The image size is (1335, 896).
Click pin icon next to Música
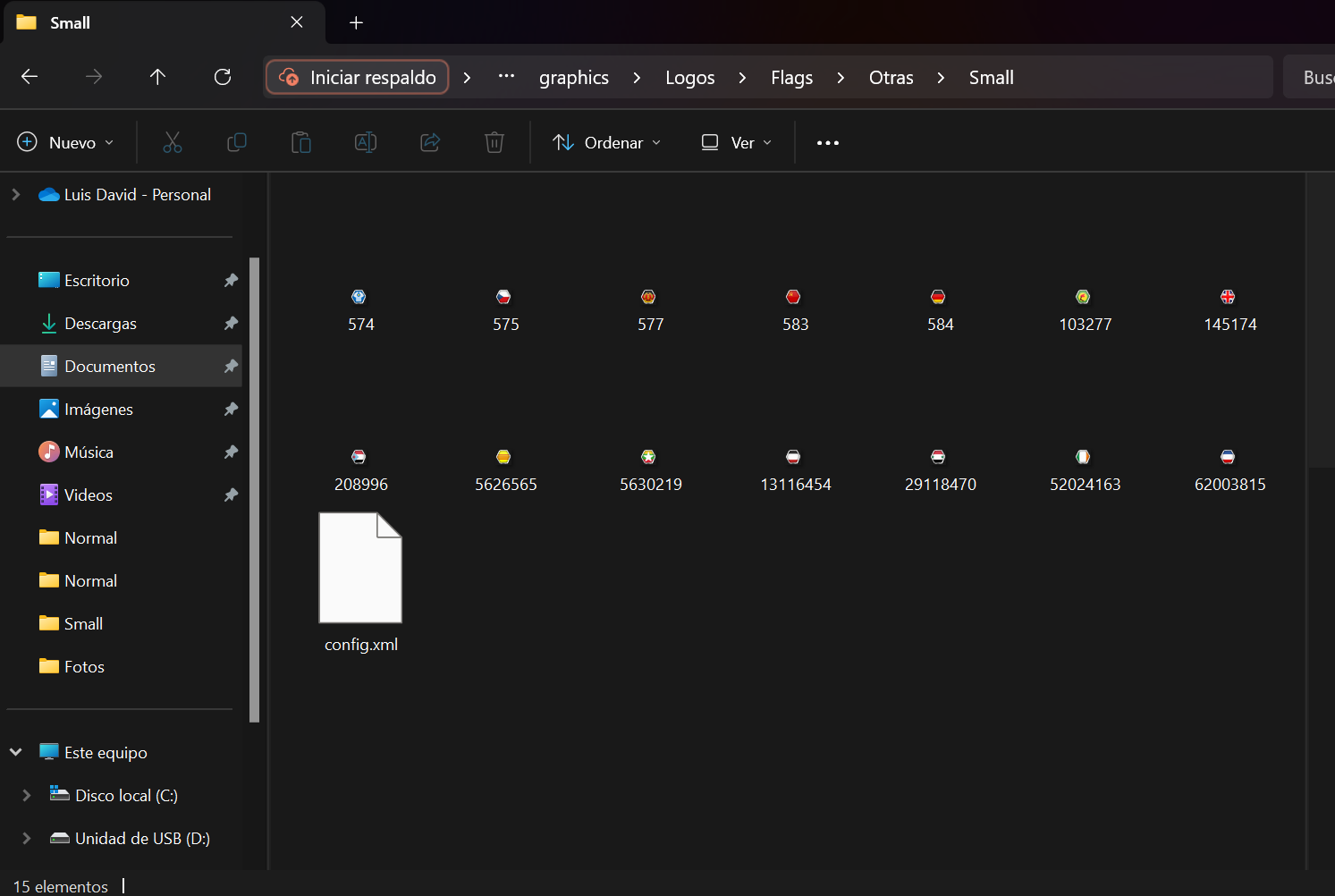231,452
